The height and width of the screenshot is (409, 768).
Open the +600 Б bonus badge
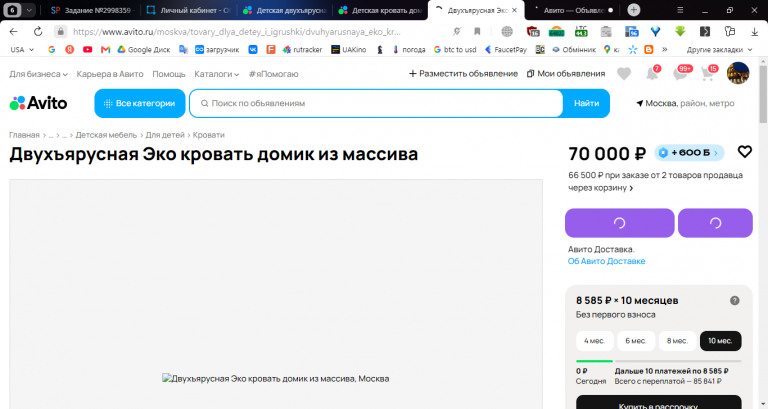(689, 153)
